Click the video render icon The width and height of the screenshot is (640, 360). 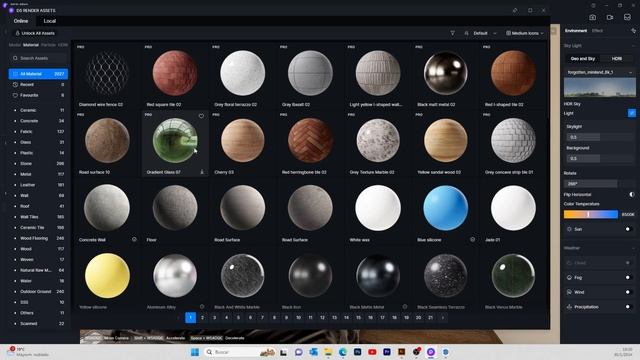coord(610,18)
